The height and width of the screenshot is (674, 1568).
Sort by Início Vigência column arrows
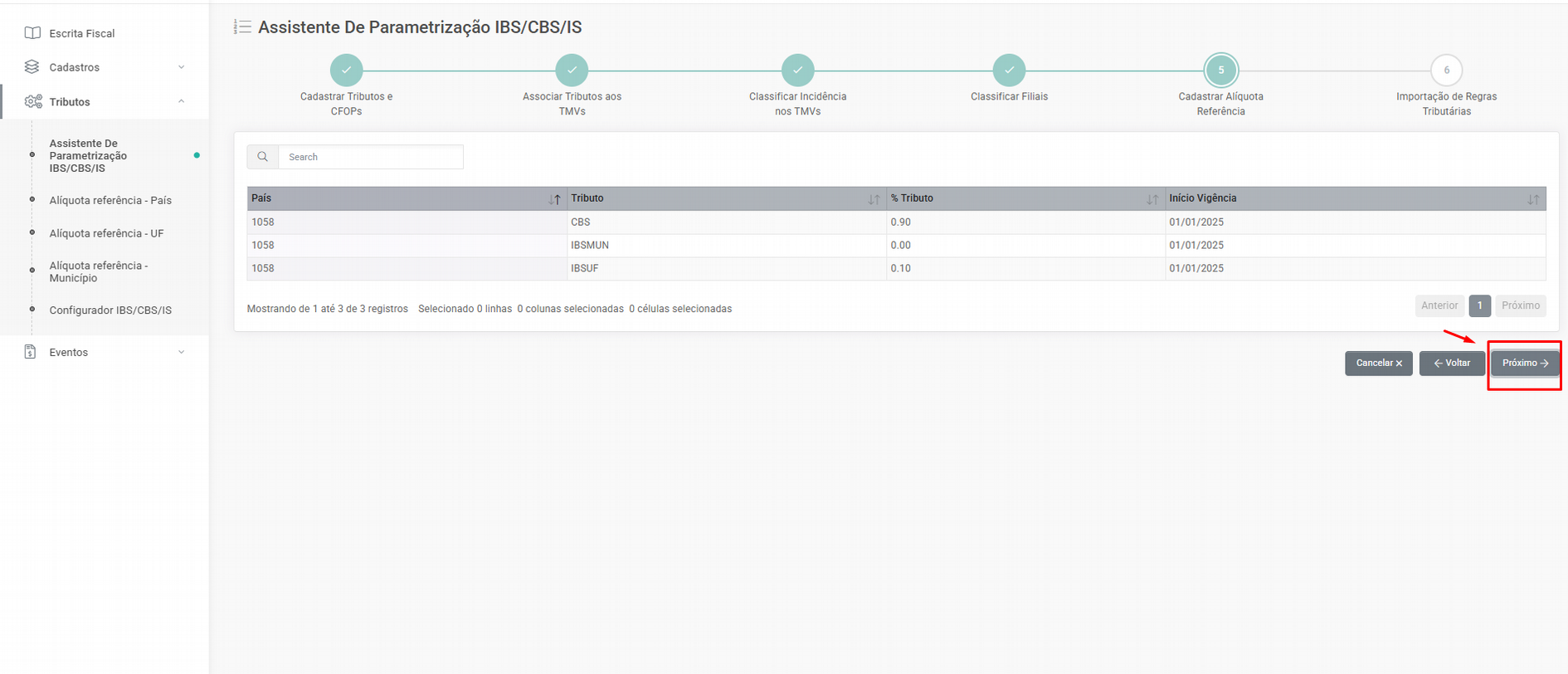coord(1533,199)
